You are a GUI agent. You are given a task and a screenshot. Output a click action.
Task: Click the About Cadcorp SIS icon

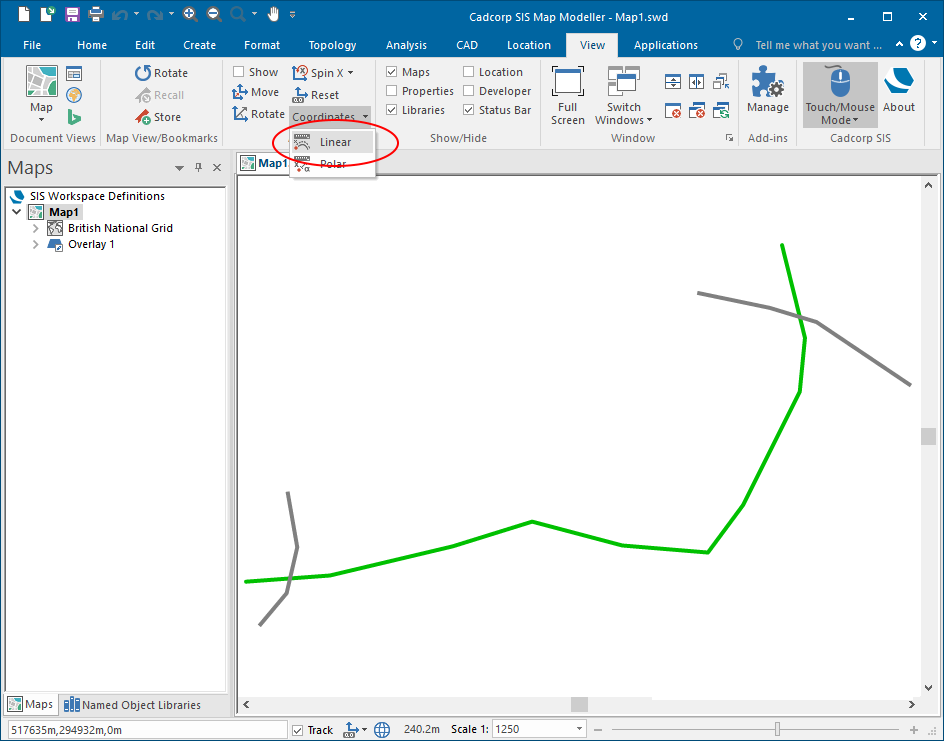coord(898,83)
